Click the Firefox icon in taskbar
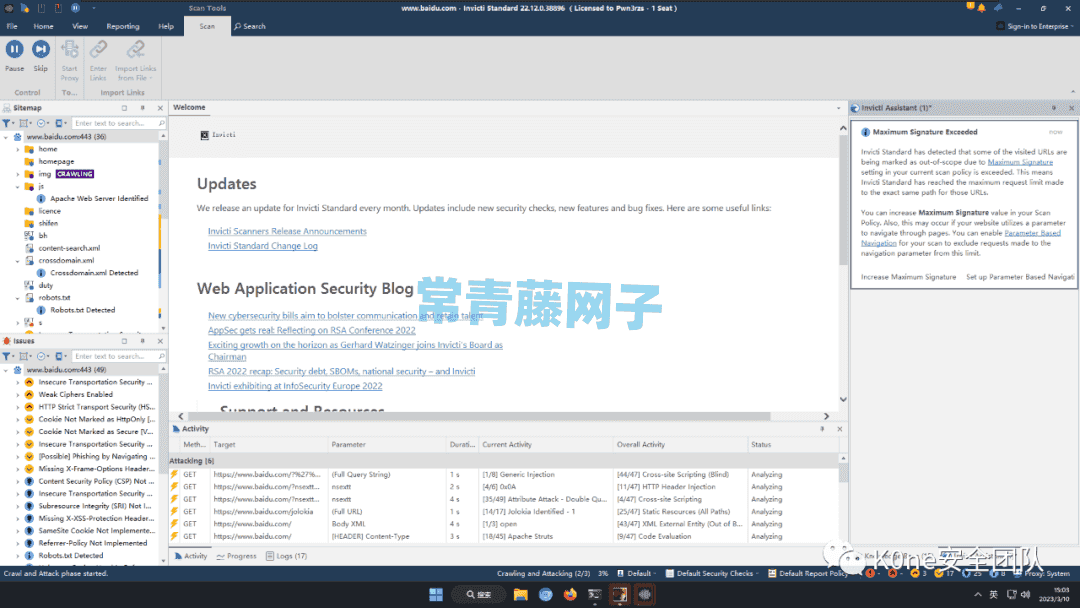The height and width of the screenshot is (608, 1080). click(571, 594)
